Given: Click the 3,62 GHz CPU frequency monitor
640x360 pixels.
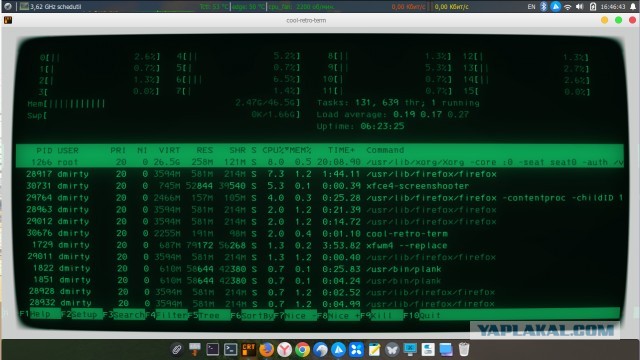Looking at the screenshot, I should click(51, 7).
